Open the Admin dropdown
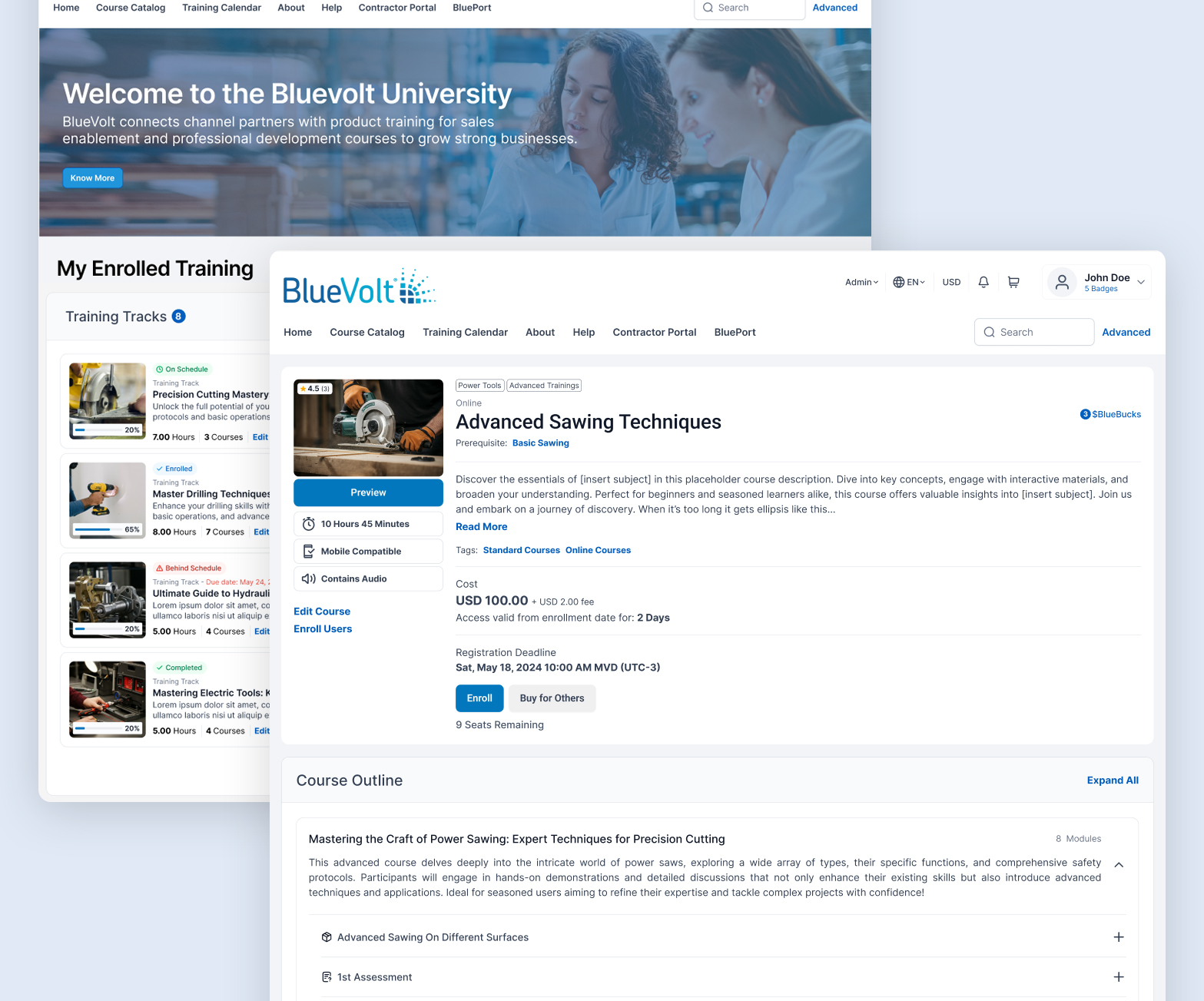This screenshot has width=1204, height=1001. point(861,282)
